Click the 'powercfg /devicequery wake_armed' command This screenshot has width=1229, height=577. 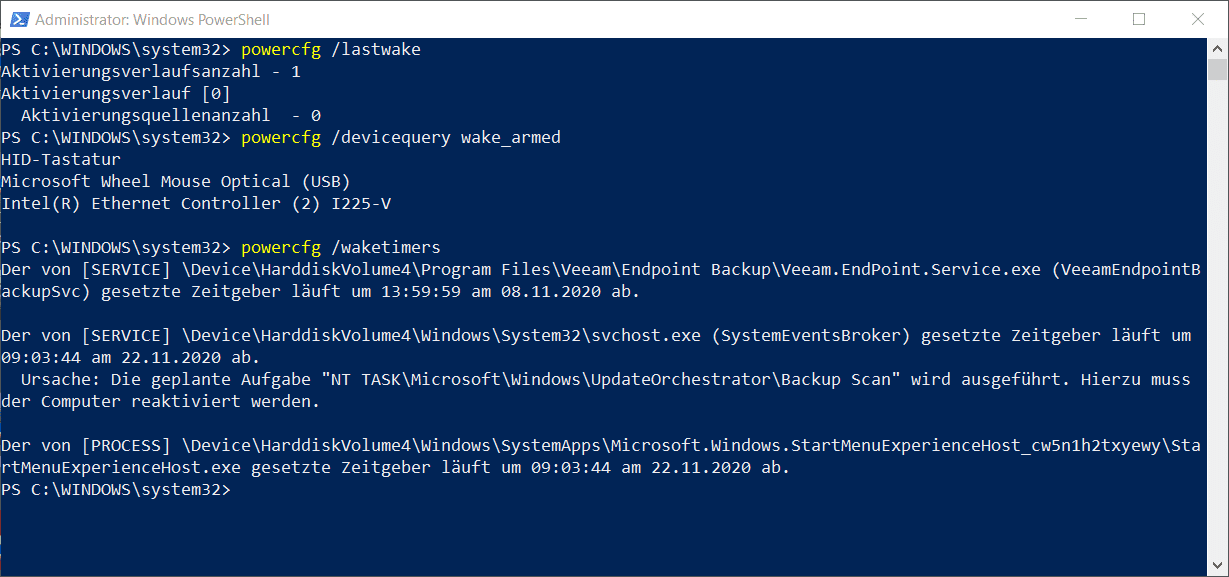[401, 138]
